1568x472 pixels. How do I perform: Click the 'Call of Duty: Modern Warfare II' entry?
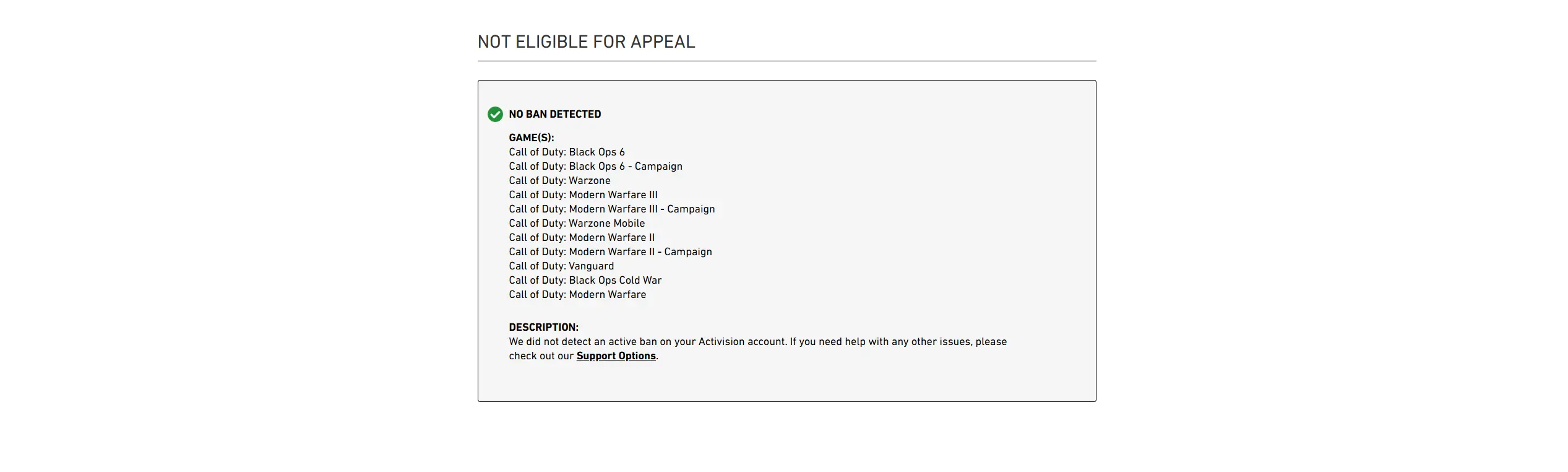(x=581, y=238)
